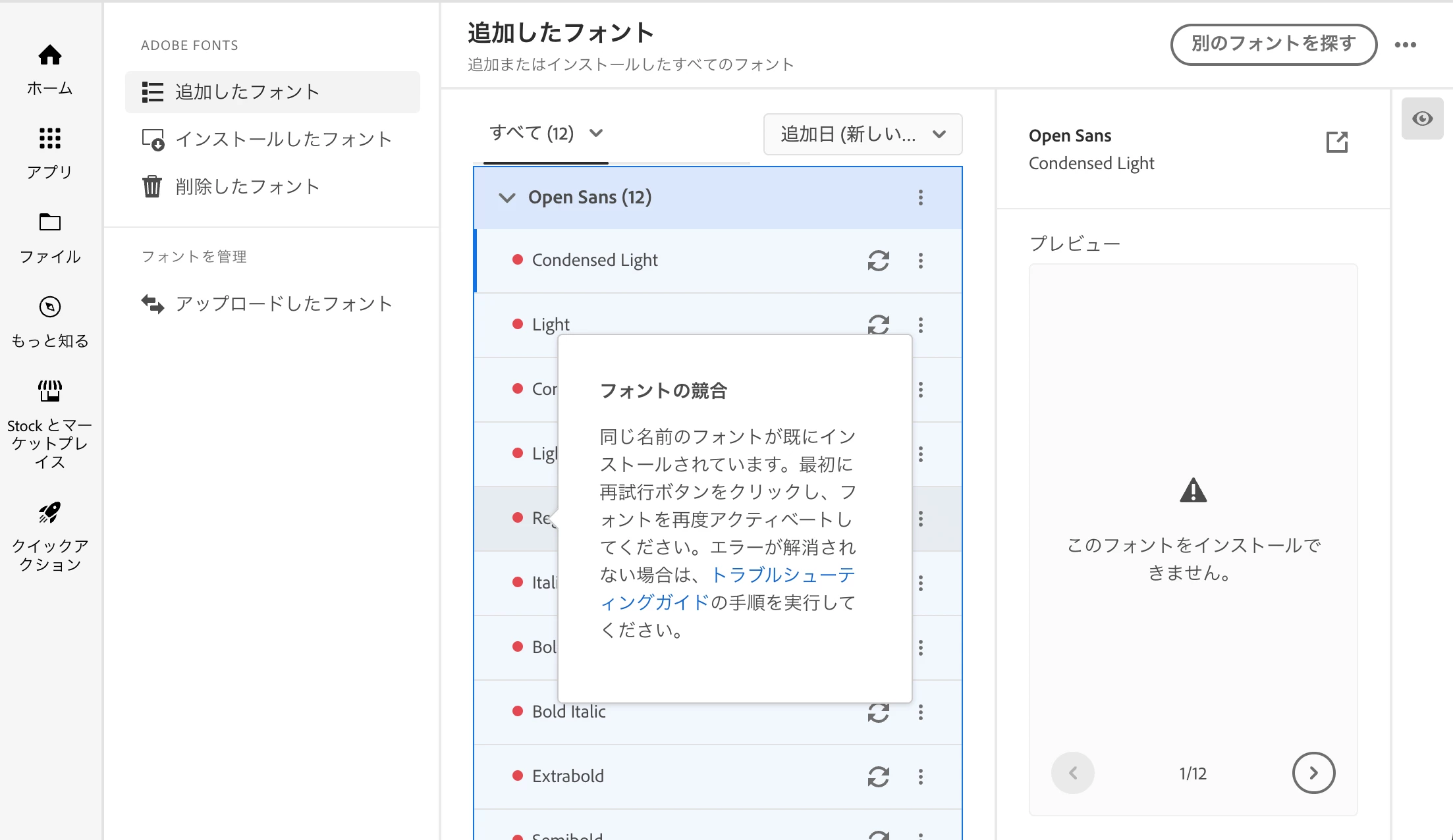Open the トラブルシューティングガイド link
1453x840 pixels.
pos(782,576)
